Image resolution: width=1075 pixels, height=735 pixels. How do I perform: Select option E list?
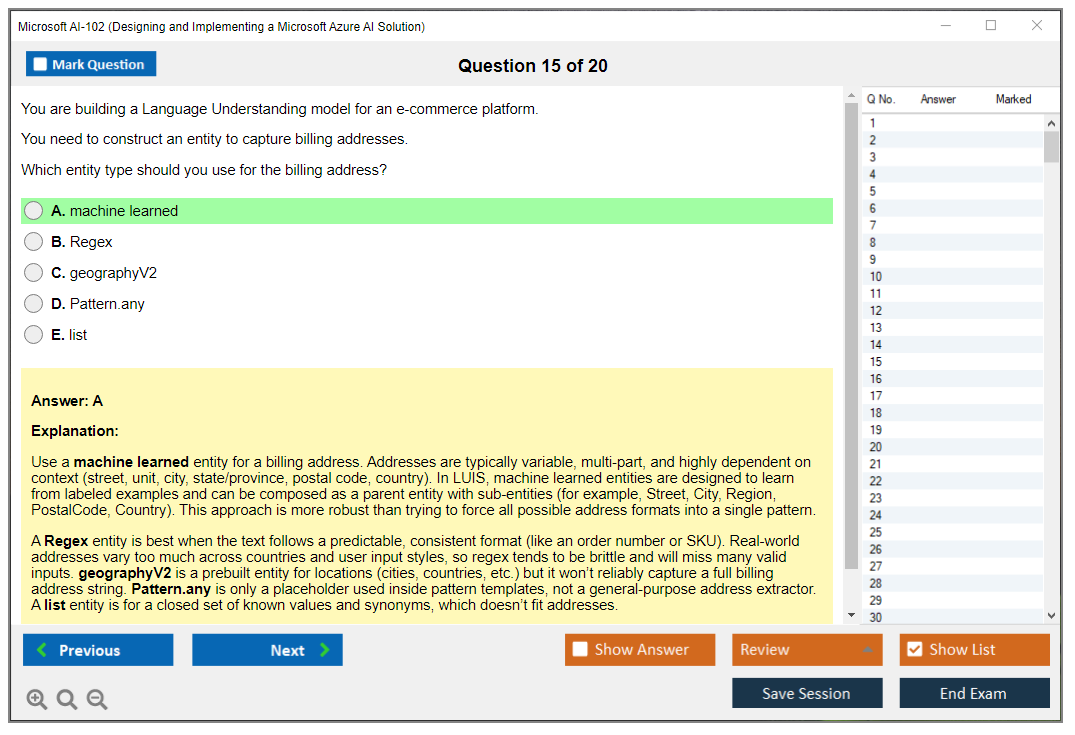click(x=34, y=335)
